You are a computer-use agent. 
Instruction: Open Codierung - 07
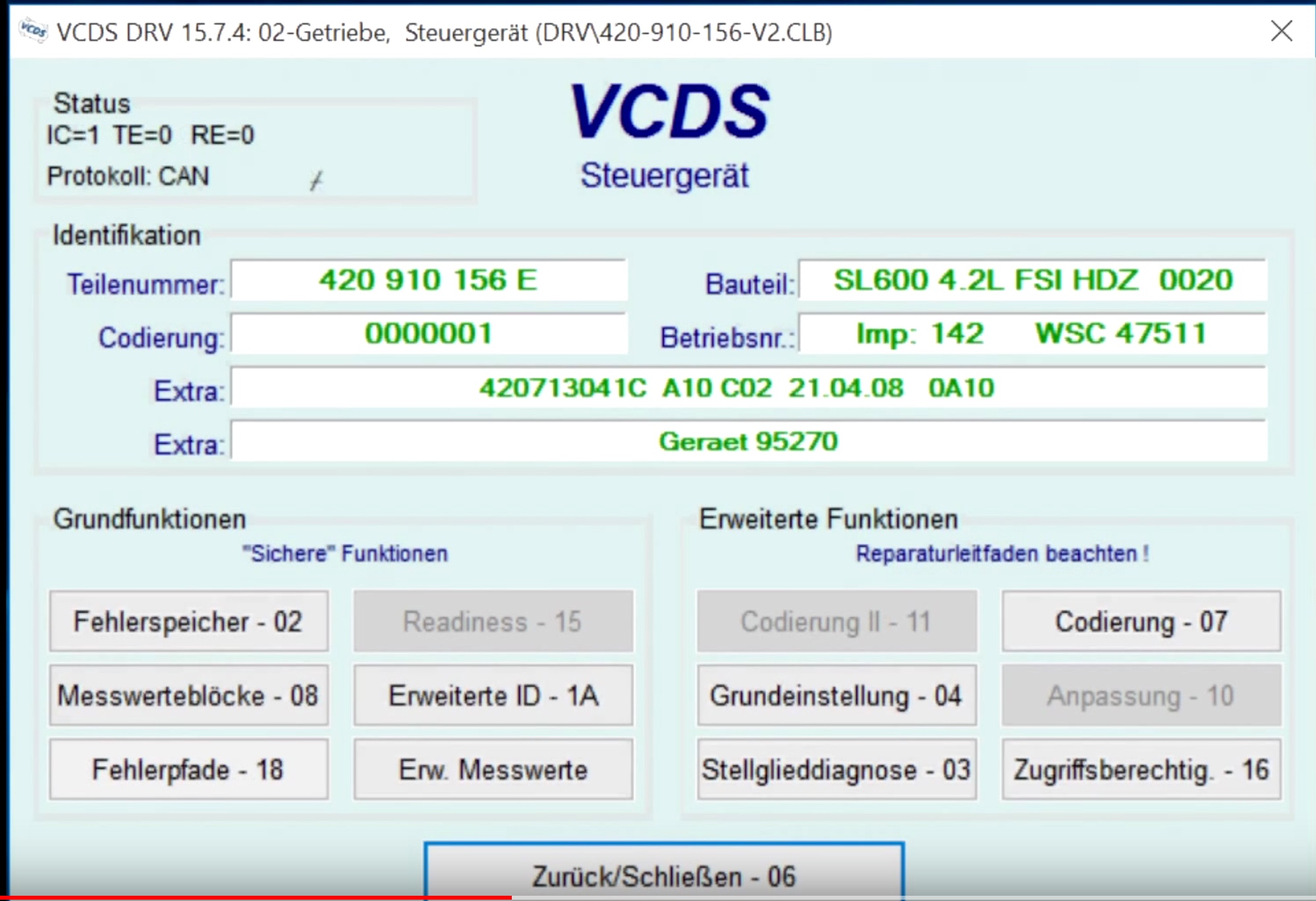point(1141,621)
